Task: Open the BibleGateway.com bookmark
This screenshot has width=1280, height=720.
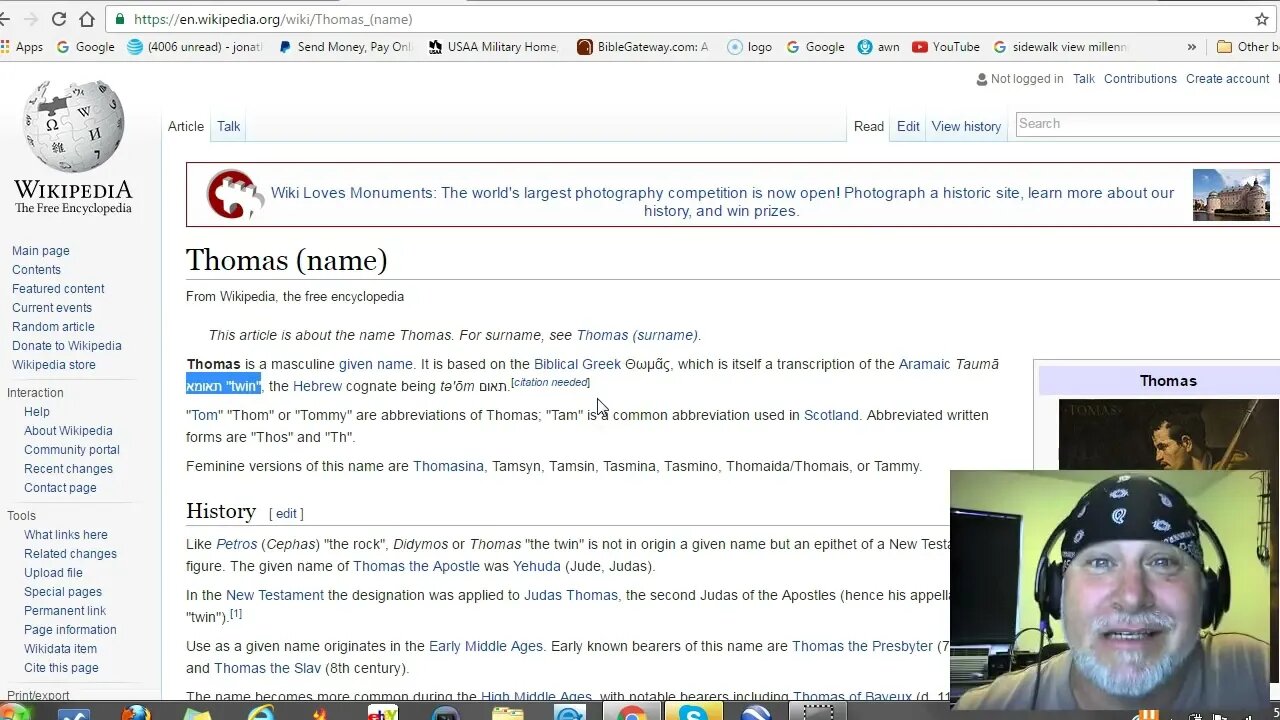Action: tap(643, 47)
